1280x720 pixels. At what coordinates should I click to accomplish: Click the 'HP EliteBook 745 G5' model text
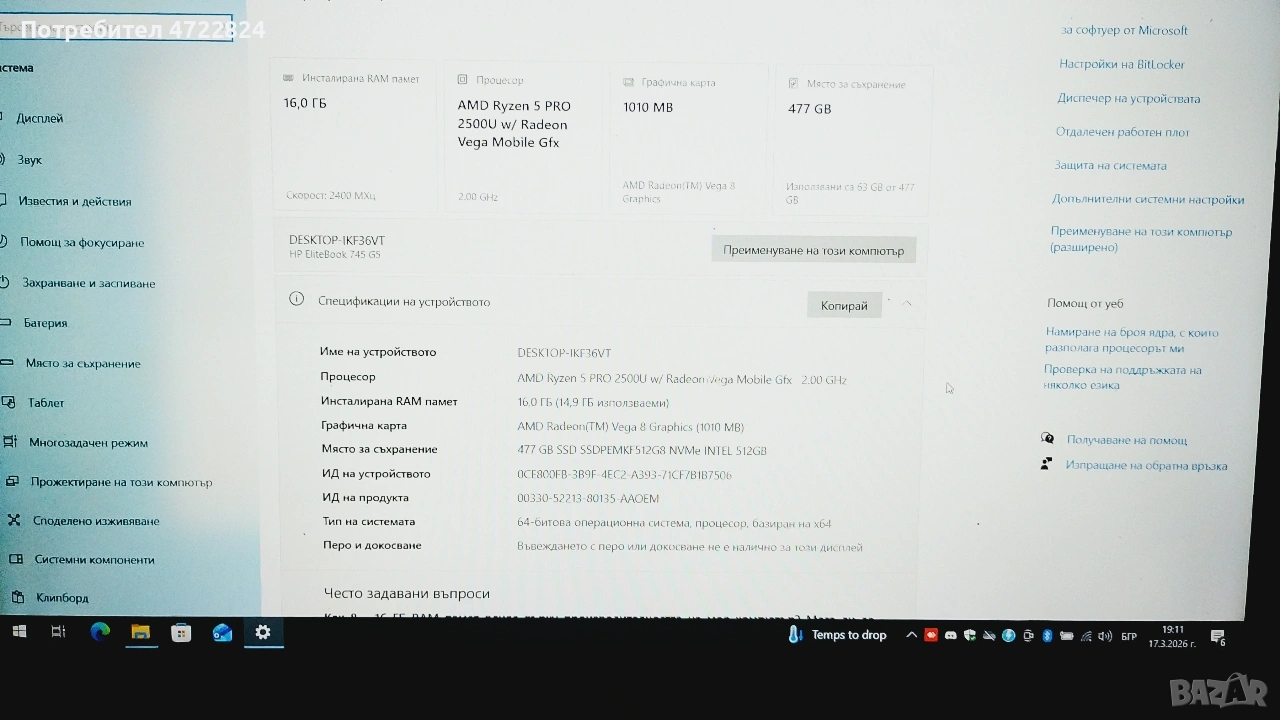pyautogui.click(x=335, y=254)
